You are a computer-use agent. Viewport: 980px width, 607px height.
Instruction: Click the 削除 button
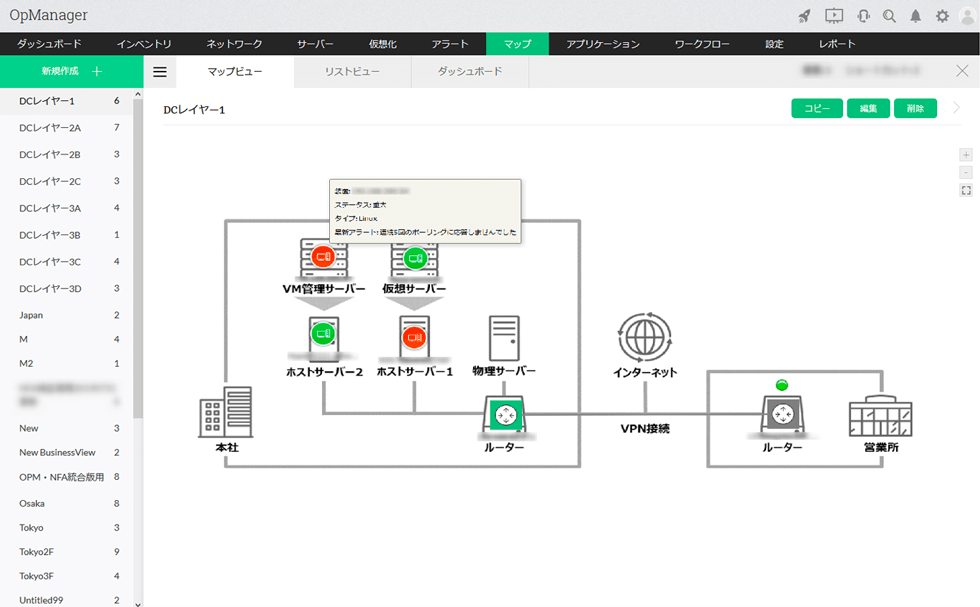click(915, 108)
